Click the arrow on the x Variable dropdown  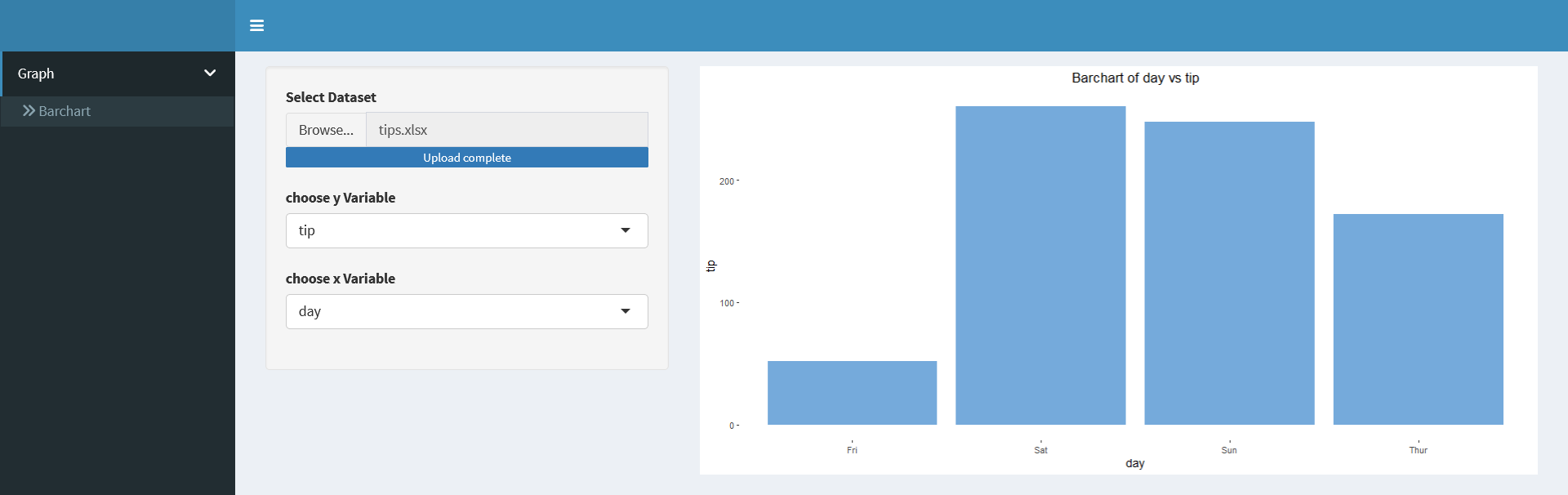tap(626, 311)
